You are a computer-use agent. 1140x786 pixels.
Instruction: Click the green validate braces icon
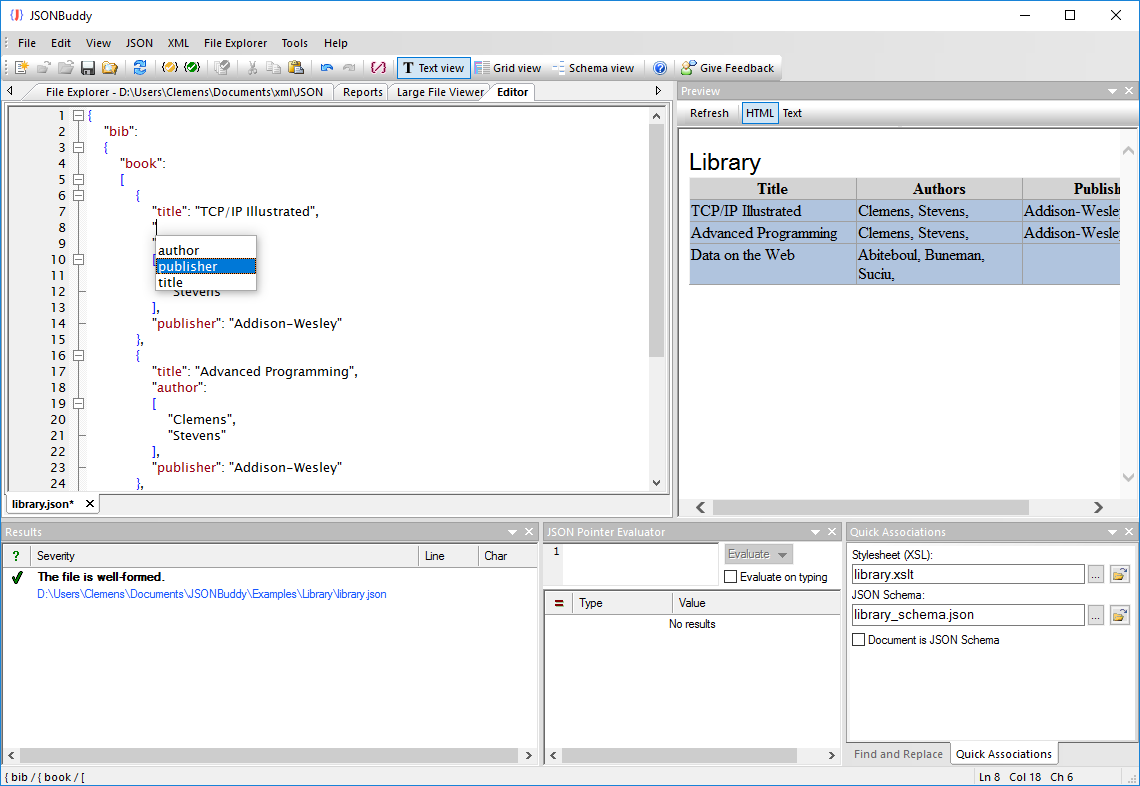pyautogui.click(x=192, y=68)
